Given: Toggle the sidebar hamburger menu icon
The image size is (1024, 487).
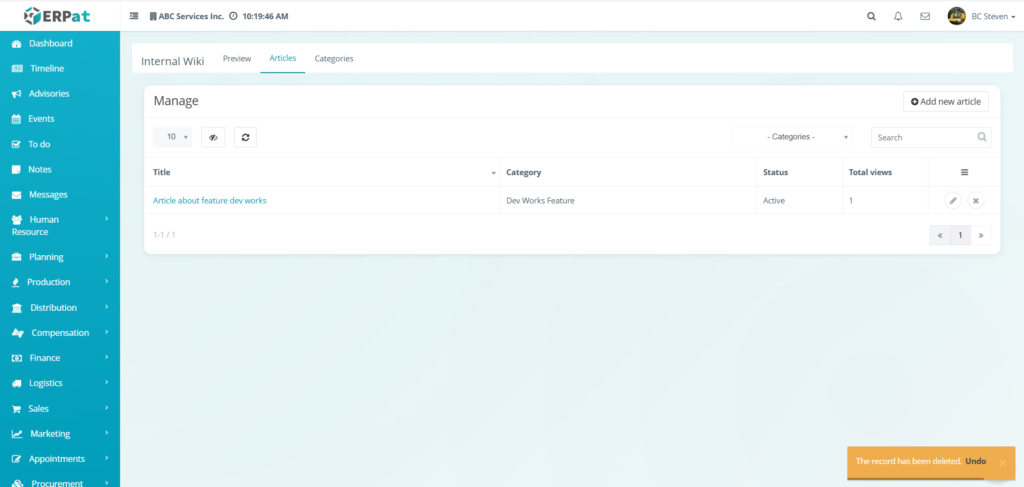Looking at the screenshot, I should [134, 16].
